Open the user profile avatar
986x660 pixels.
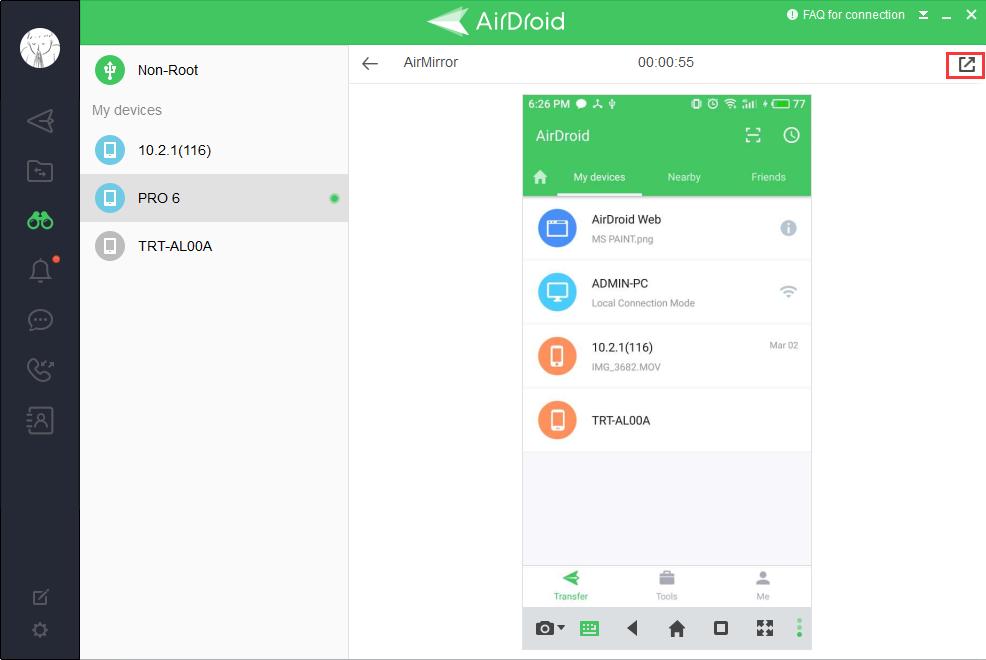pyautogui.click(x=40, y=48)
